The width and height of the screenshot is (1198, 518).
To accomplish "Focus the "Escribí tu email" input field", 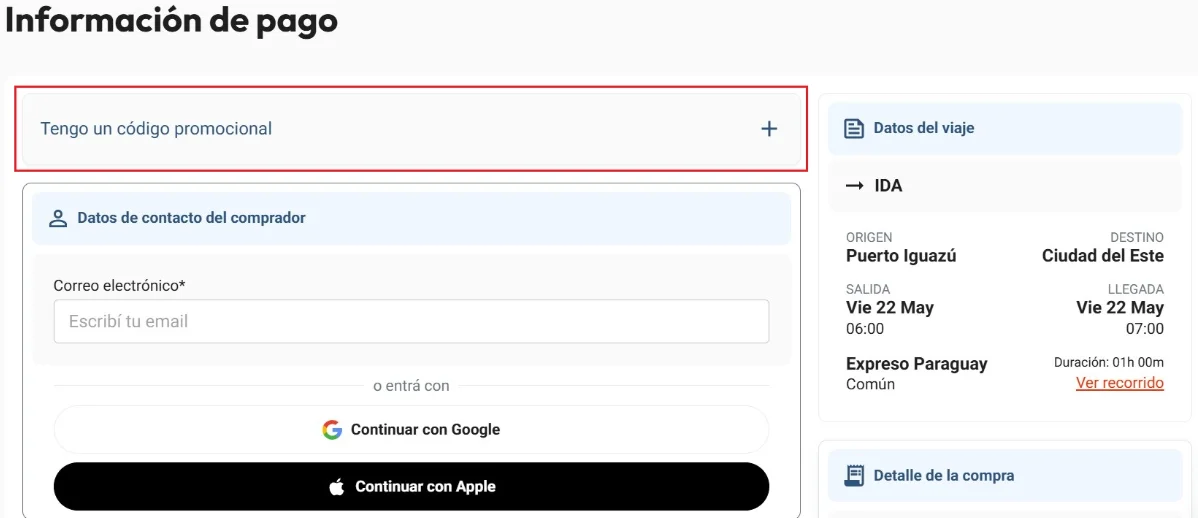I will [x=411, y=322].
